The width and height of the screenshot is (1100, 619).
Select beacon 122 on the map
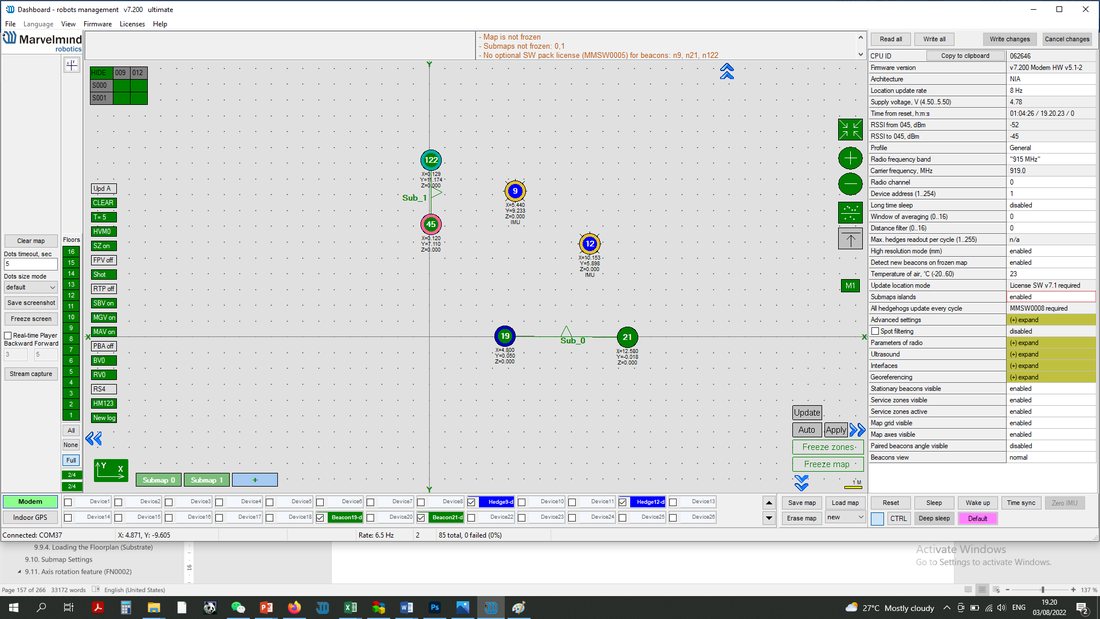coord(431,160)
